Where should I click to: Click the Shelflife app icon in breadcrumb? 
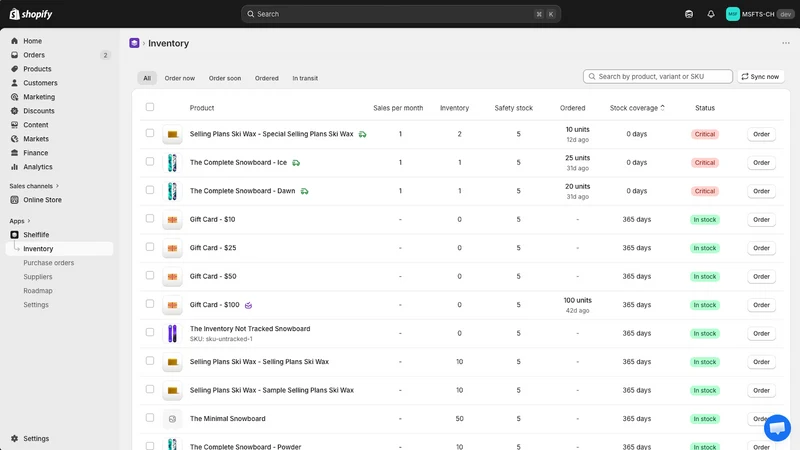[x=134, y=43]
